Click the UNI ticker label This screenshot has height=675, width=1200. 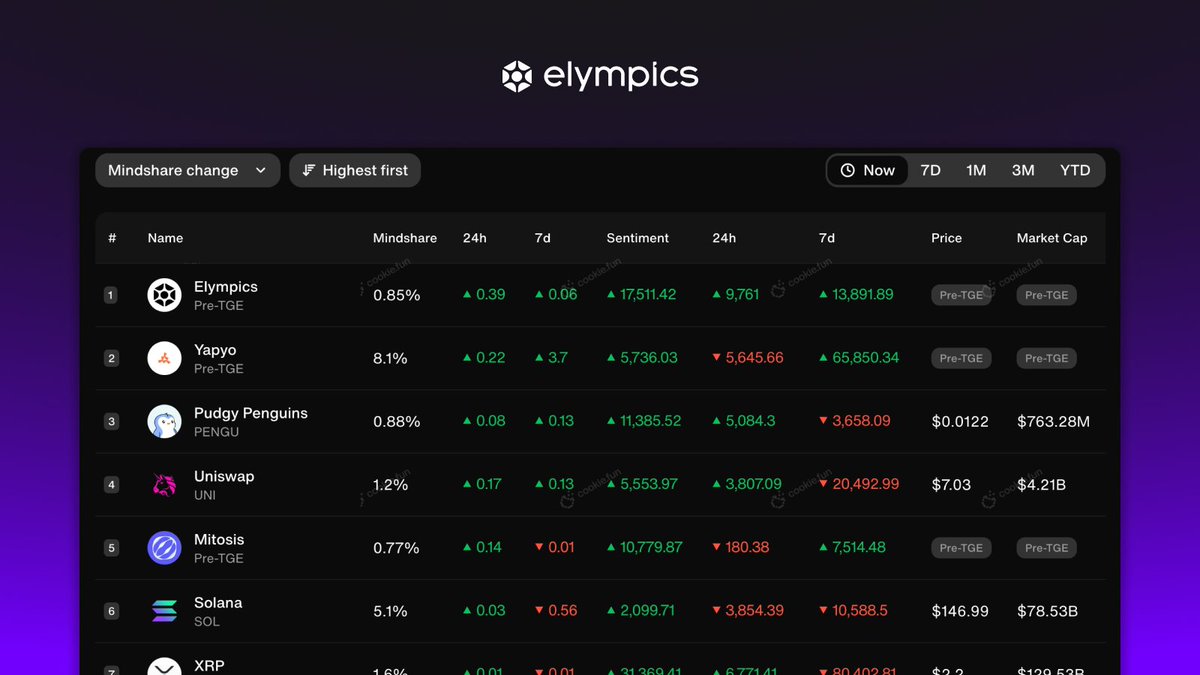[x=205, y=495]
